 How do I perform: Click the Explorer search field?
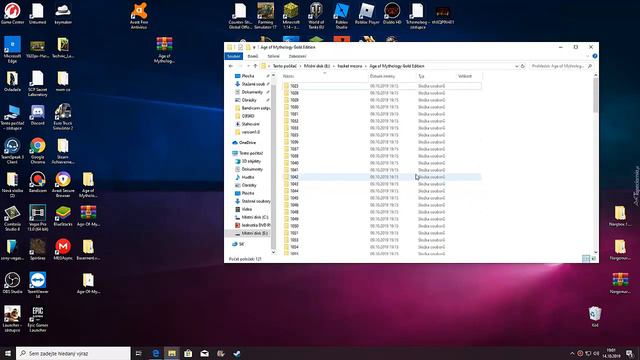(561, 66)
